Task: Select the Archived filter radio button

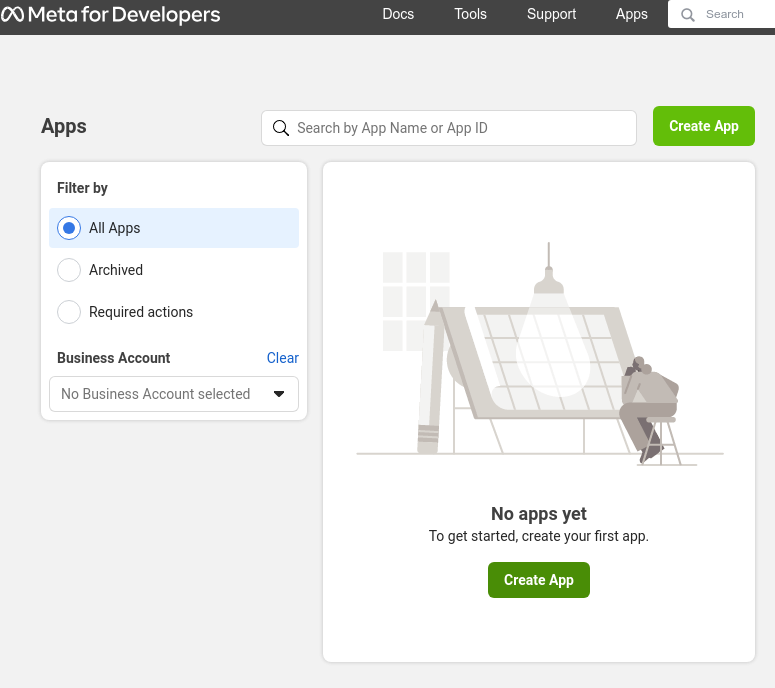Action: click(69, 270)
